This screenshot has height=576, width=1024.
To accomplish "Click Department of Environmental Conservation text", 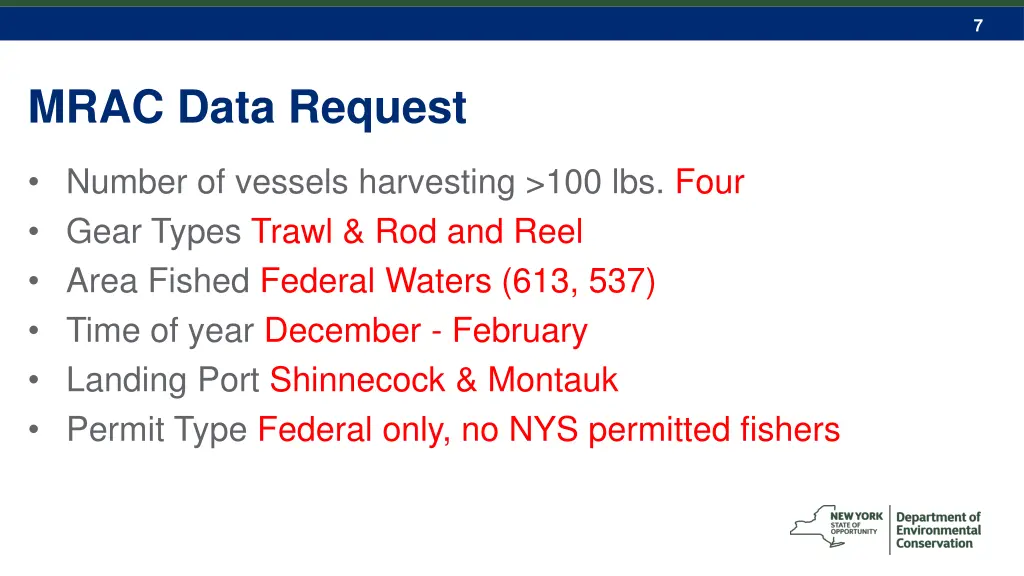I will [x=938, y=530].
